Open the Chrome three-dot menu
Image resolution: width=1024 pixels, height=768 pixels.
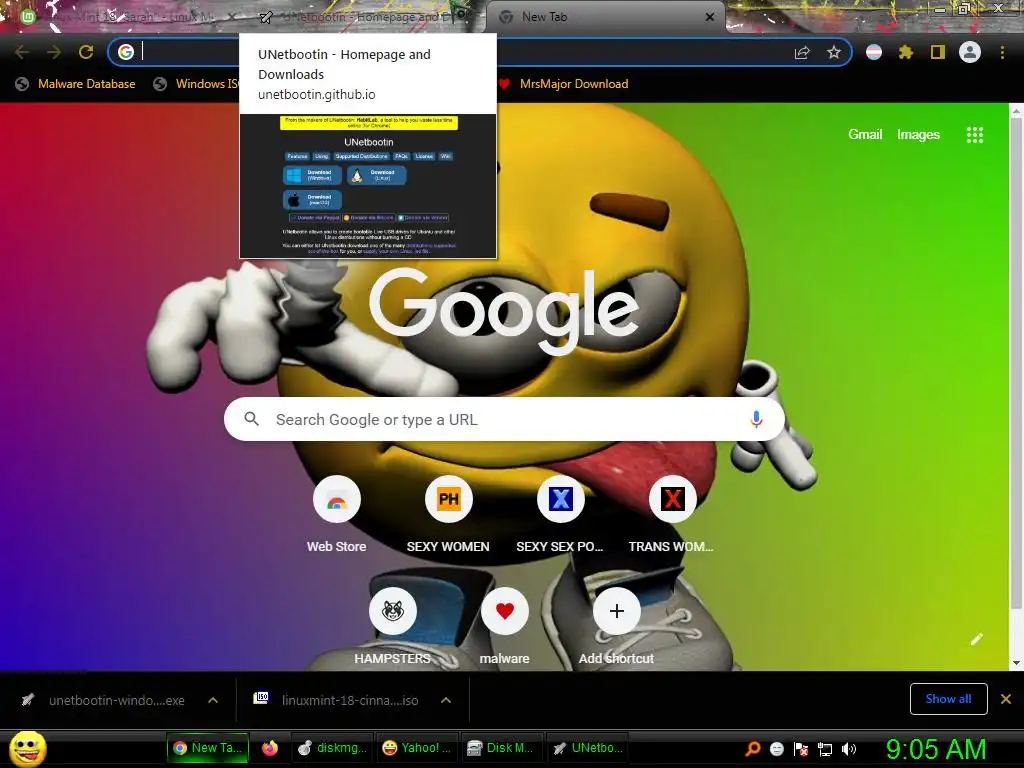(1002, 52)
